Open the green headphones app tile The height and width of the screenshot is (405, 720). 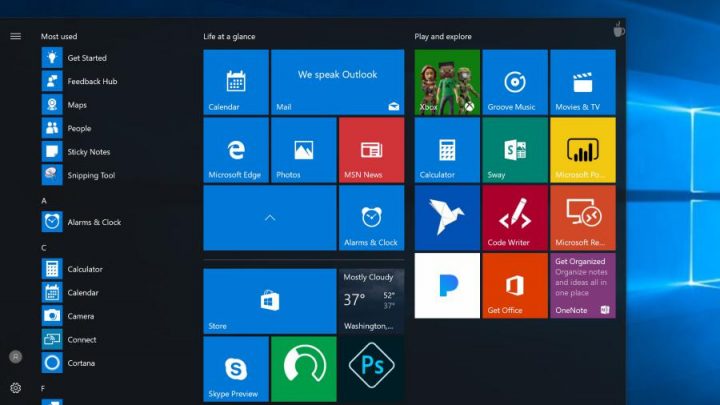click(x=304, y=369)
